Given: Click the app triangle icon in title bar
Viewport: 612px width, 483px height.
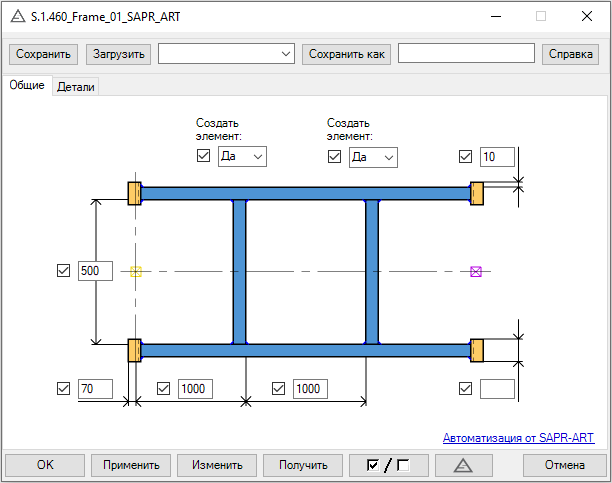Looking at the screenshot, I should pos(17,17).
